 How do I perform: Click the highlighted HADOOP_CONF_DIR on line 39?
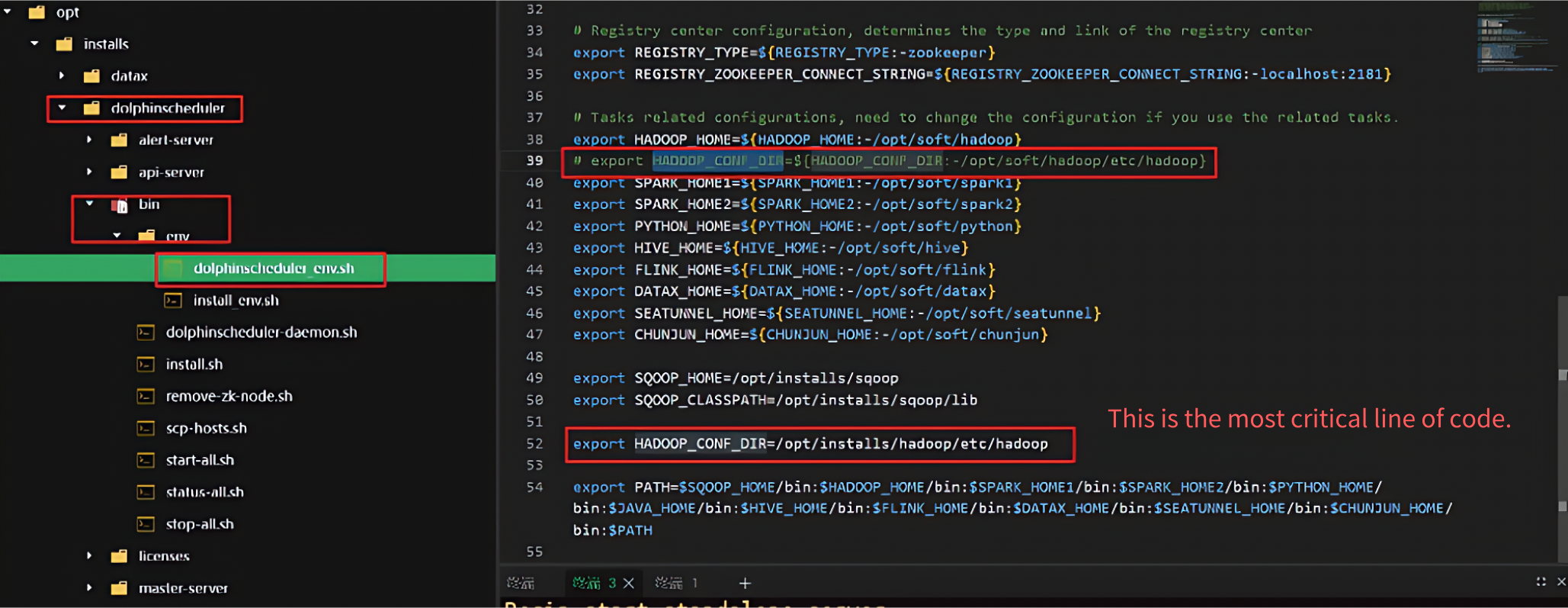pos(718,161)
